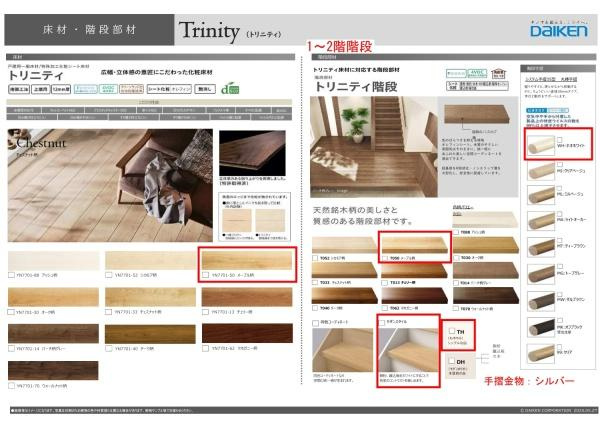Pick the T030 oak stair tread sample

[486, 245]
